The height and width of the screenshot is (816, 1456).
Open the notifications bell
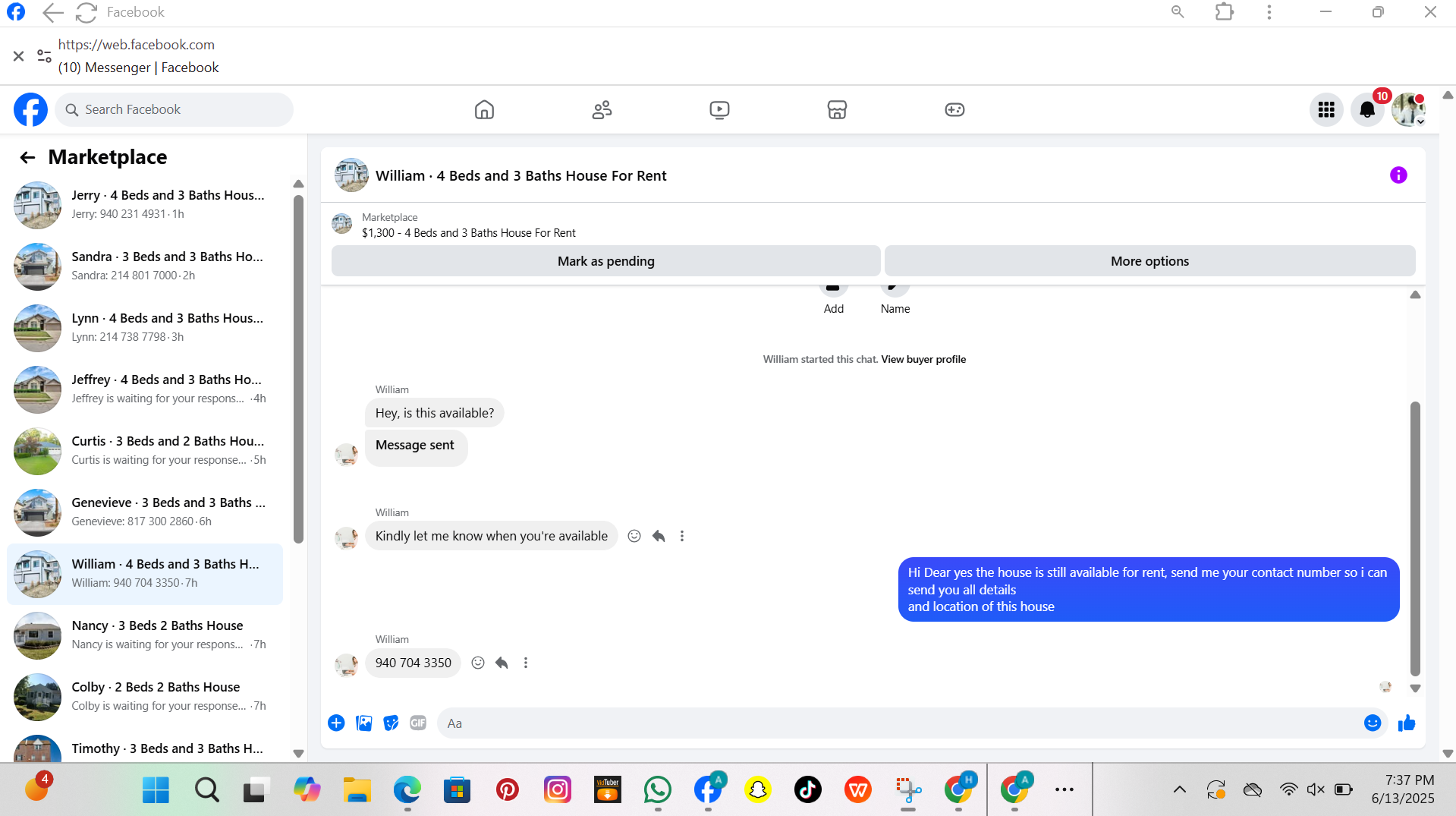(x=1367, y=110)
